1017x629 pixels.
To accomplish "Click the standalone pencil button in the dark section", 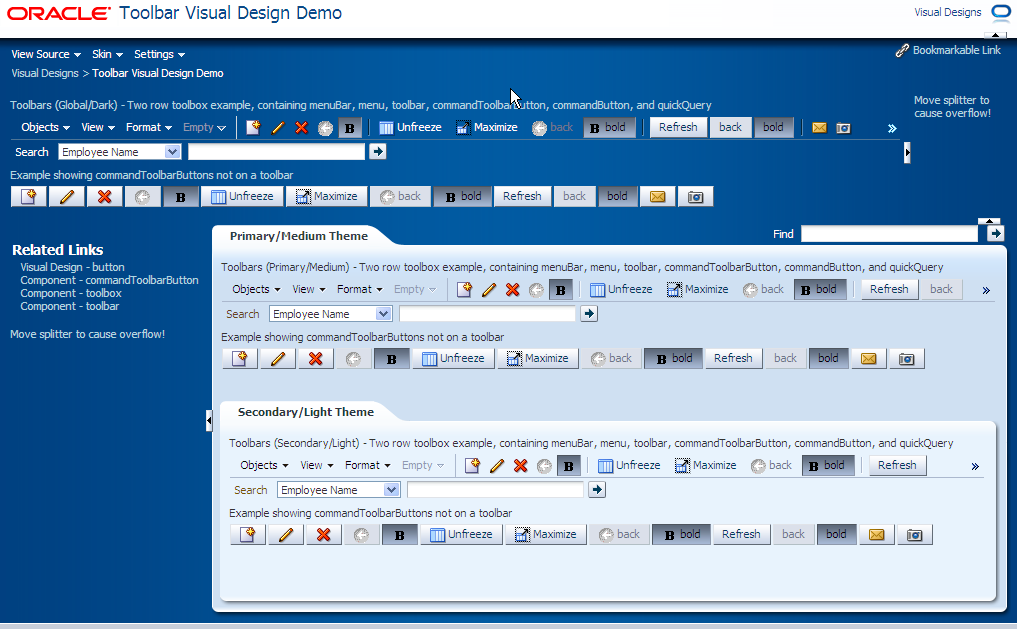I will pos(67,196).
